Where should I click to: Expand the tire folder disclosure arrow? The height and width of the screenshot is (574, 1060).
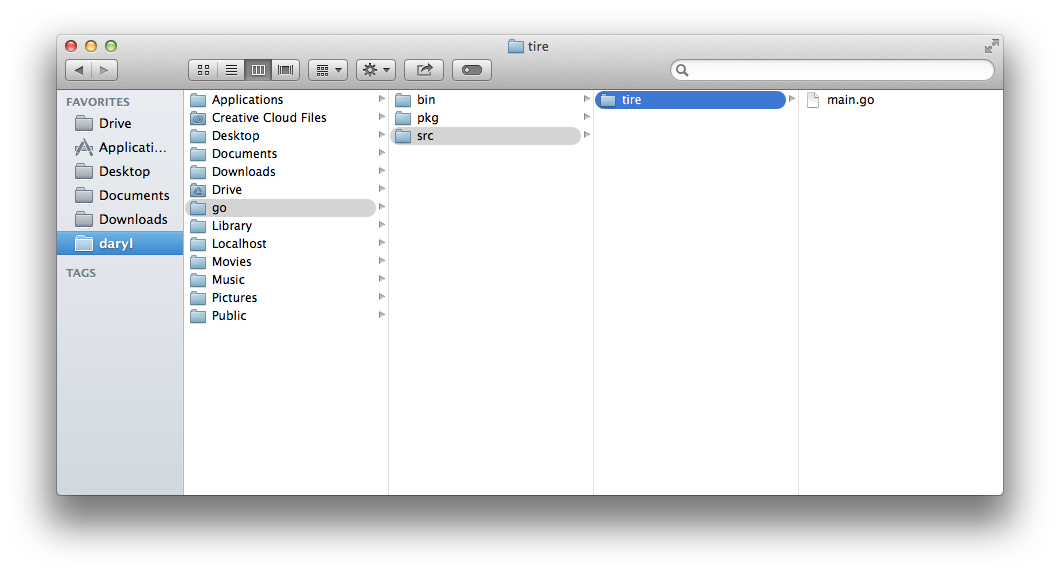point(792,99)
